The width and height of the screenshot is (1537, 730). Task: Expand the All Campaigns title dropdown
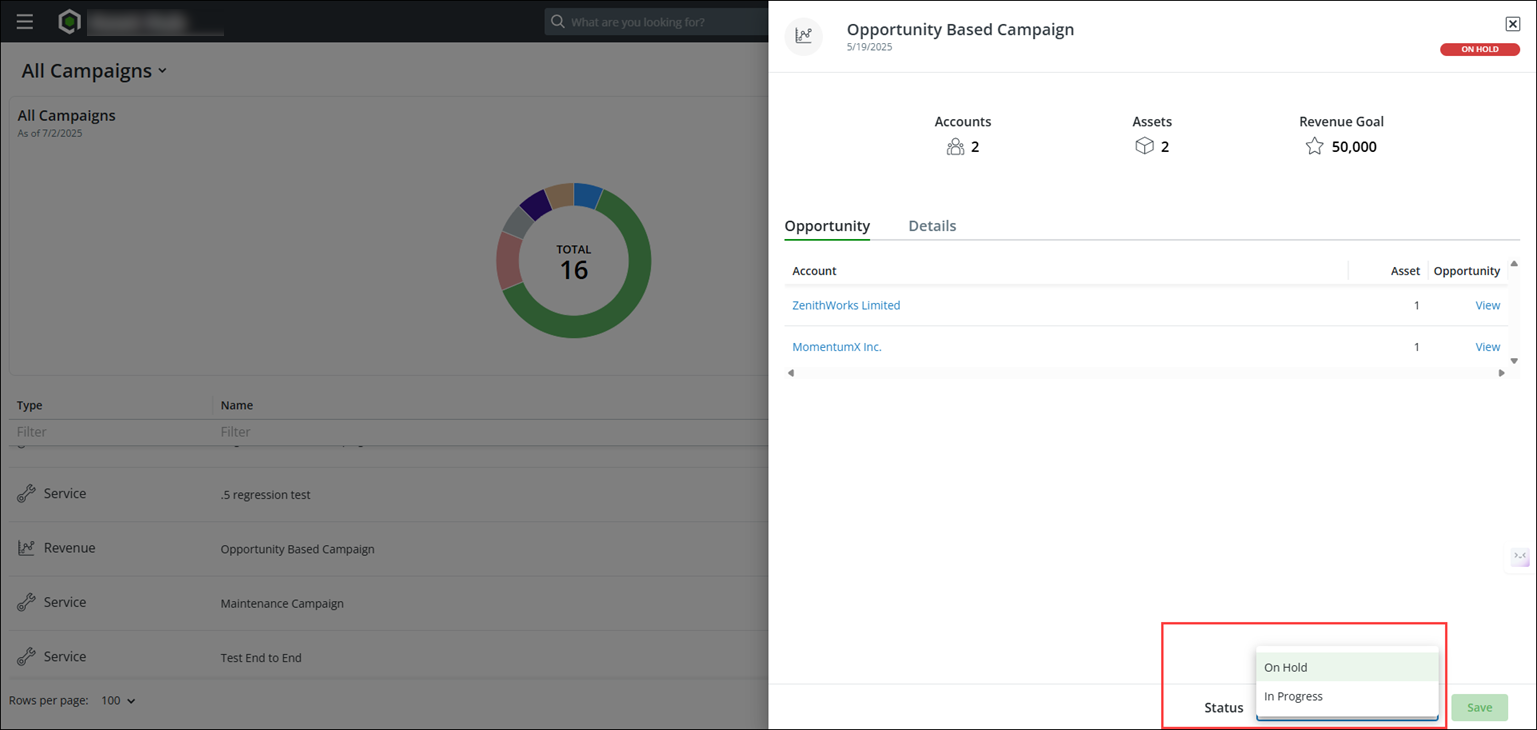coord(162,71)
